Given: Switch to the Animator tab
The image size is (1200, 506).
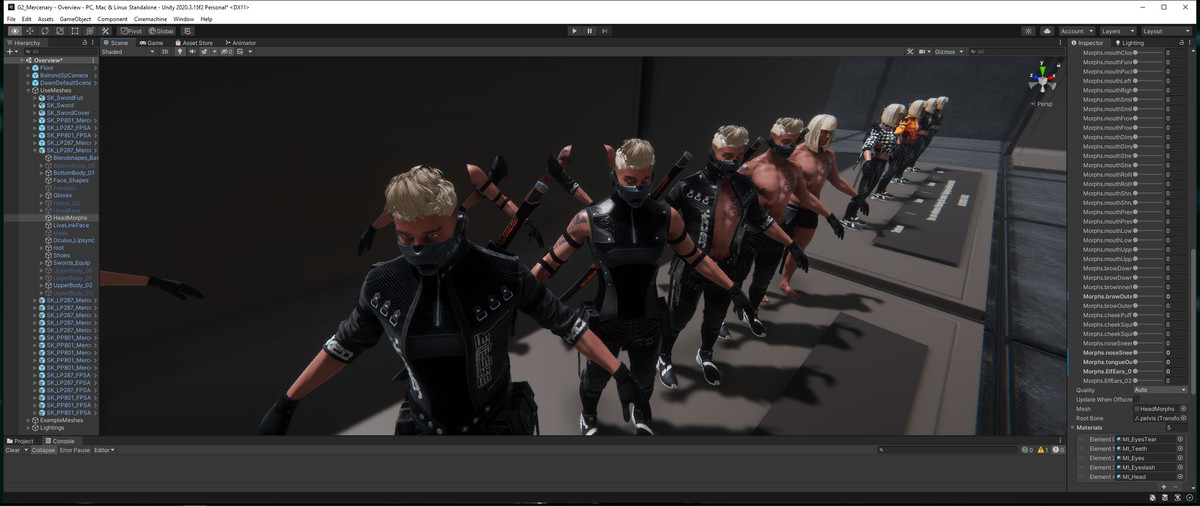Looking at the screenshot, I should tap(241, 43).
